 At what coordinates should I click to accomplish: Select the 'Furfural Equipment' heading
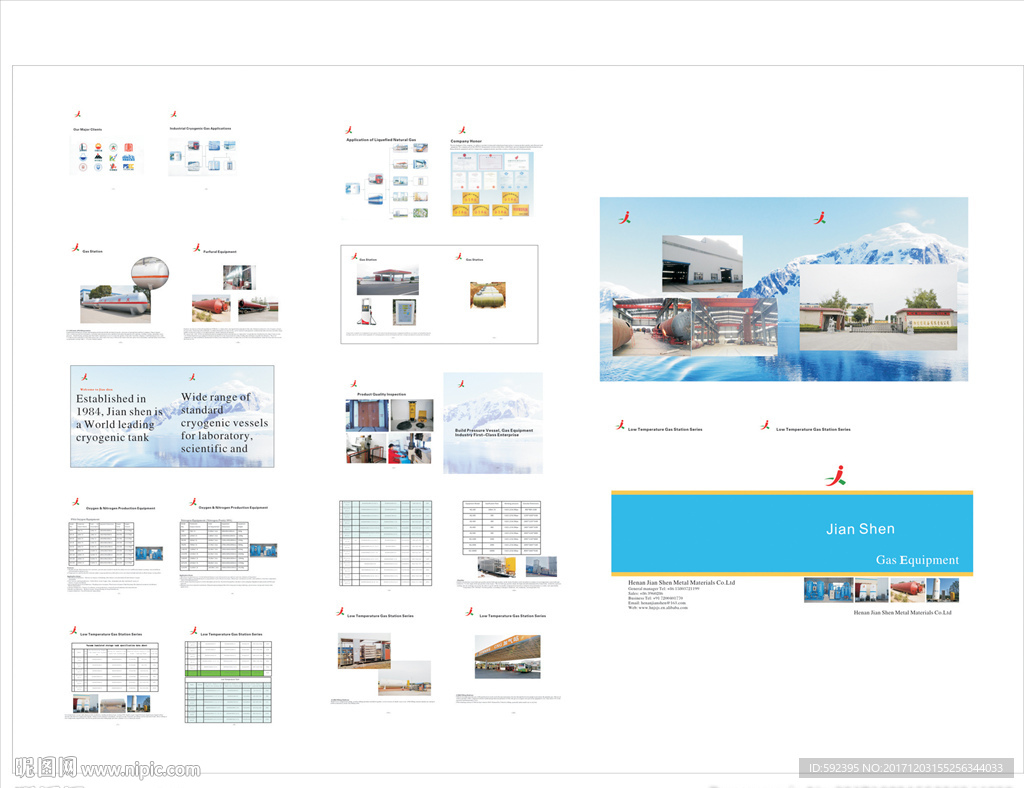click(219, 251)
